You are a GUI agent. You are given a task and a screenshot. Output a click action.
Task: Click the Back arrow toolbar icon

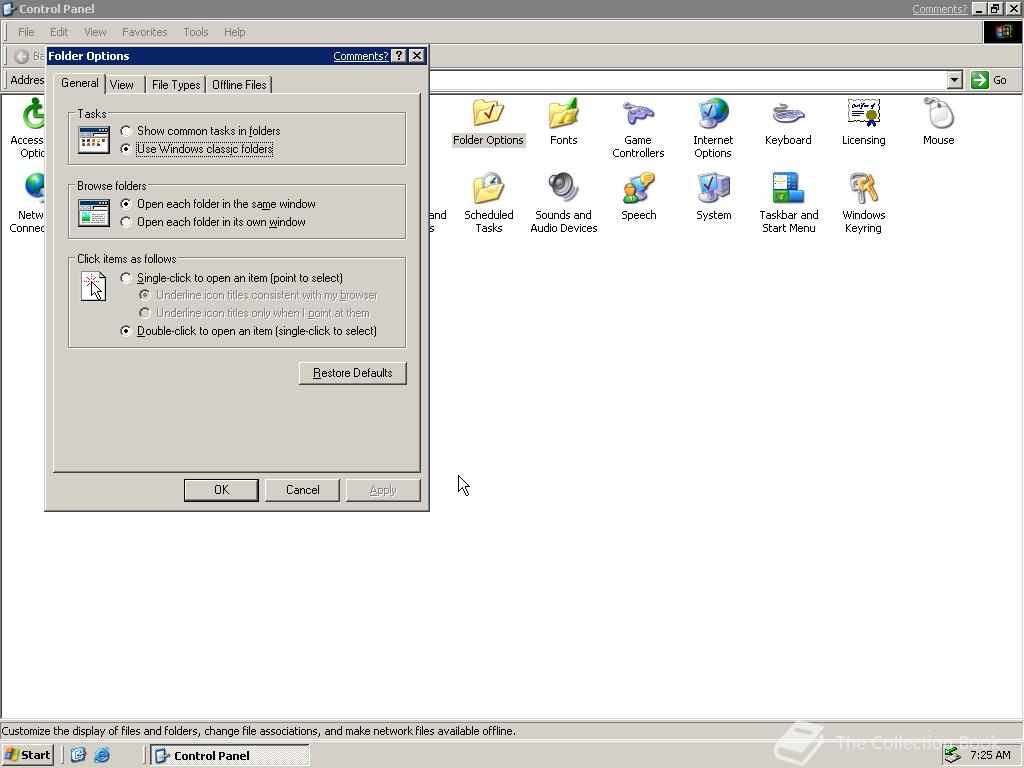coord(22,56)
